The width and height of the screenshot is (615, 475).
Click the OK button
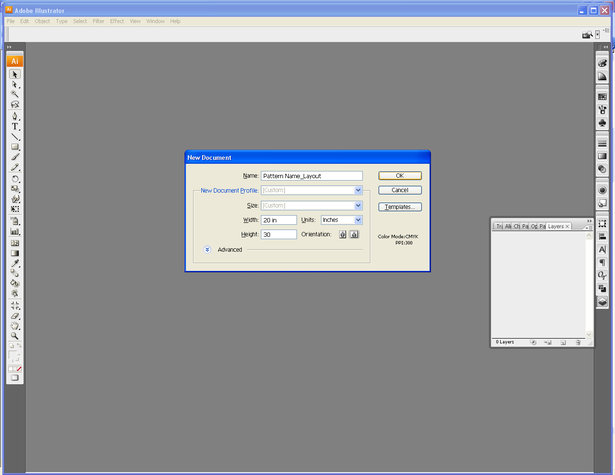pos(400,175)
